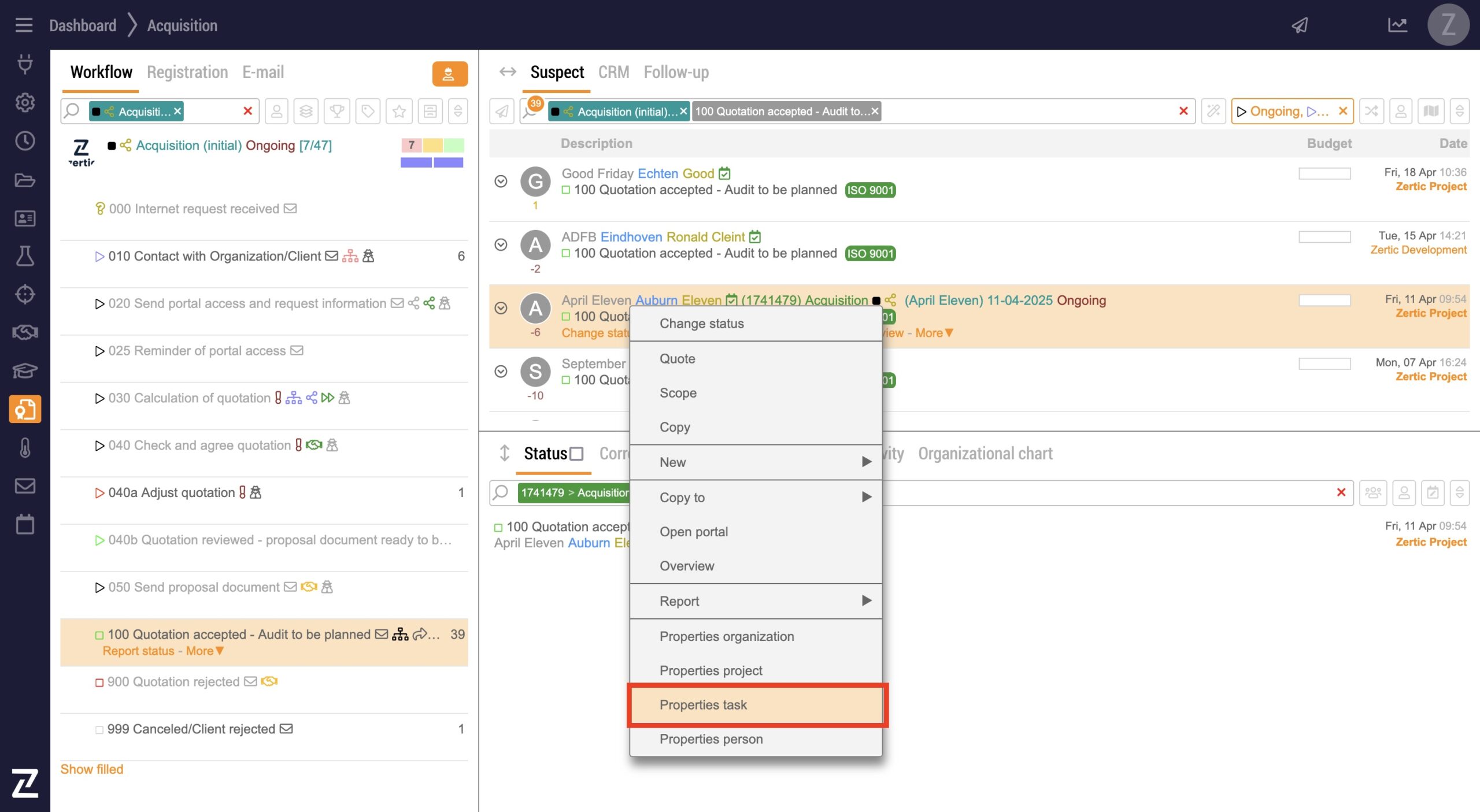Click the trophy filter icon
1480x812 pixels.
pyautogui.click(x=337, y=111)
